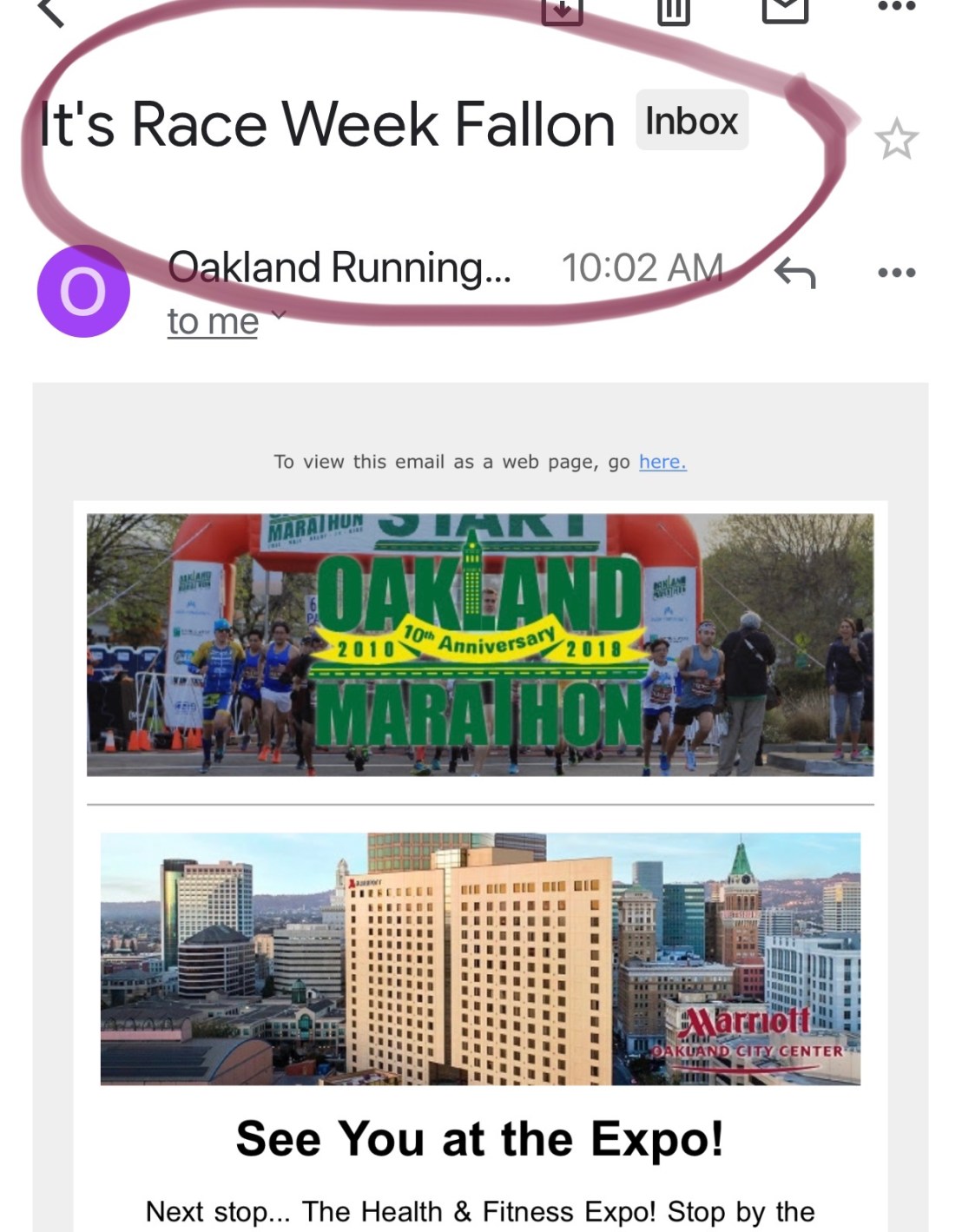Tap the 10:02 AM timestamp

[642, 267]
